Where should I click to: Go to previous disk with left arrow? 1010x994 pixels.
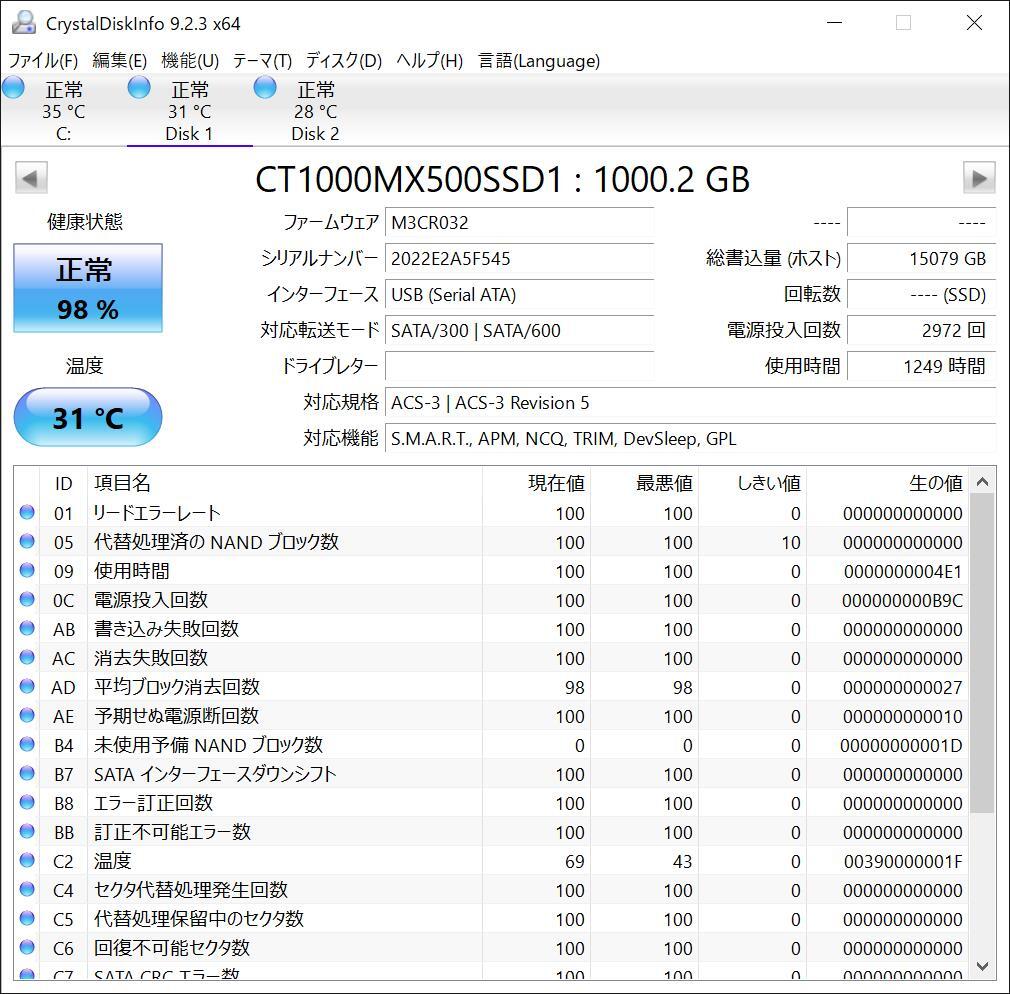pyautogui.click(x=30, y=179)
